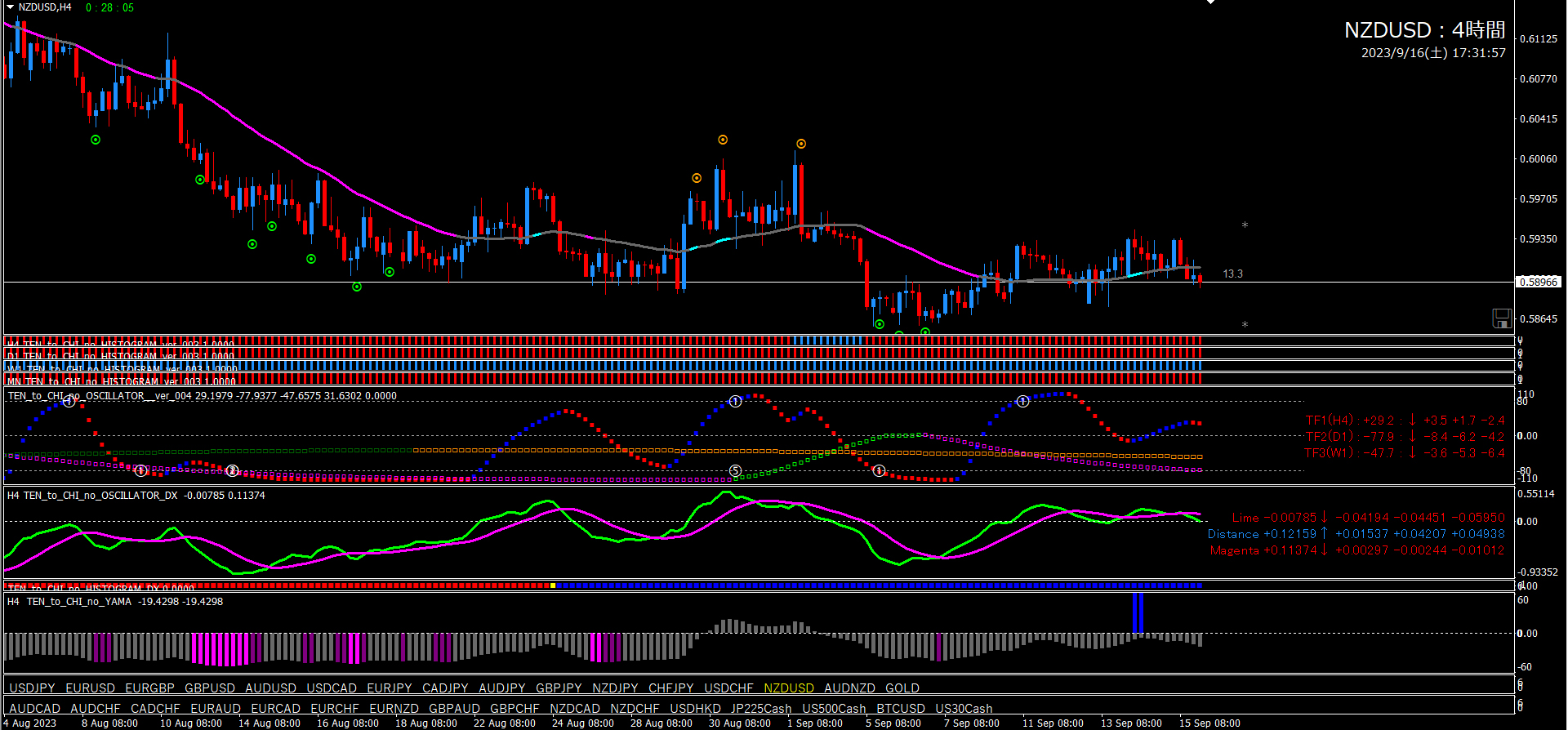Select EURNZD symbol

coord(394,709)
